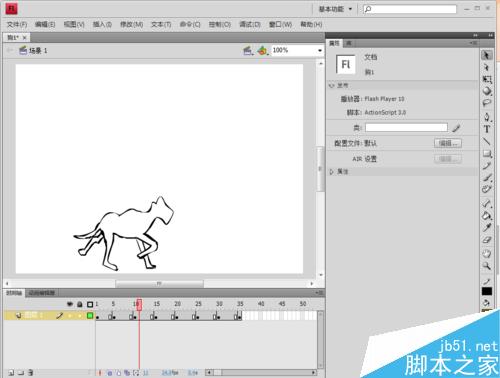The image size is (500, 378).
Task: Open the View (V) menu
Action: [74, 24]
